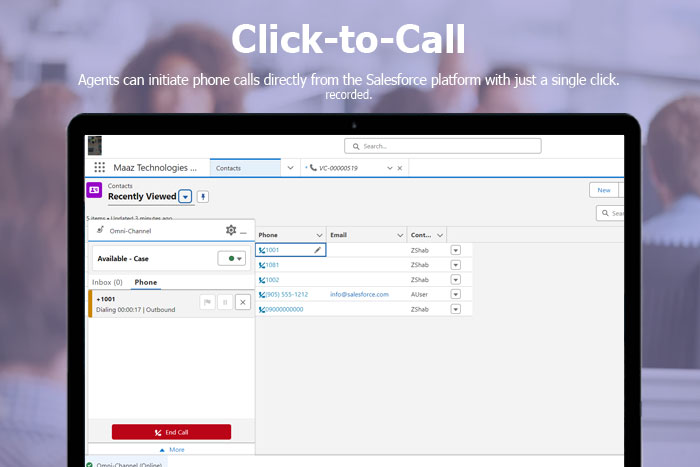The image size is (700, 467).
Task: Click Maaz Technologies app name
Action: (155, 168)
